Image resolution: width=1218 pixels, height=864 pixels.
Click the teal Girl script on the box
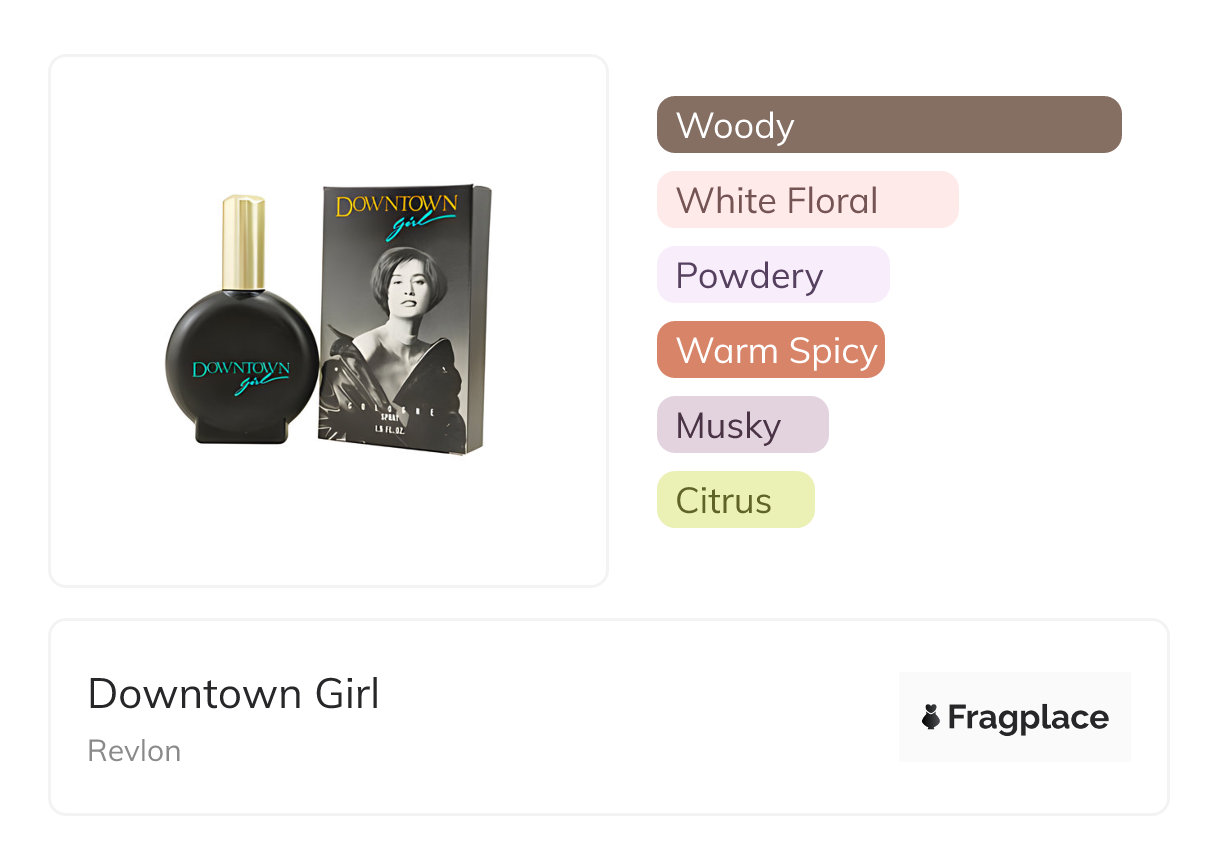click(x=412, y=231)
